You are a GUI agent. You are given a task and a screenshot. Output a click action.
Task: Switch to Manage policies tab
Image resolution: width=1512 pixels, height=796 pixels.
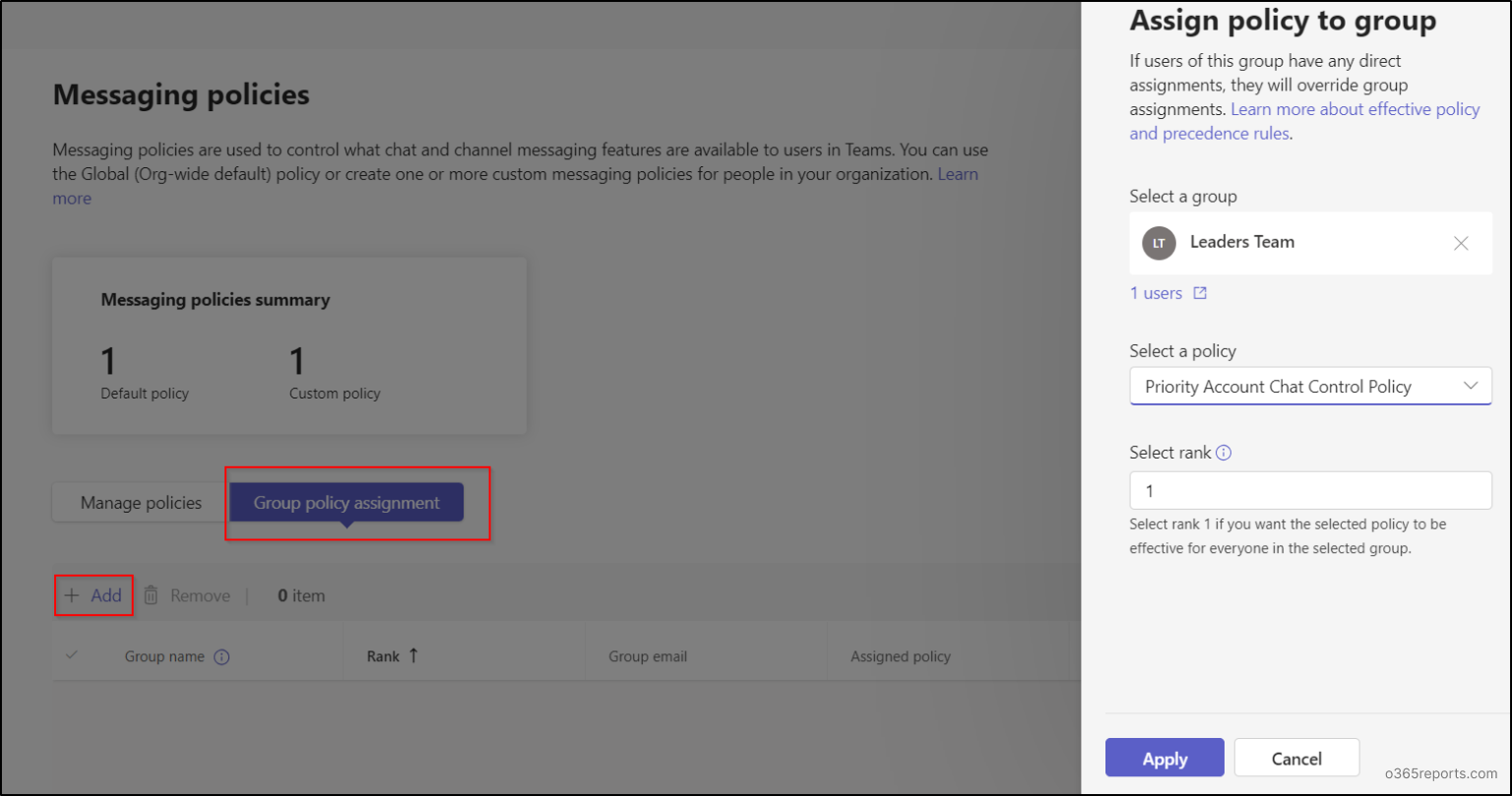(141, 503)
